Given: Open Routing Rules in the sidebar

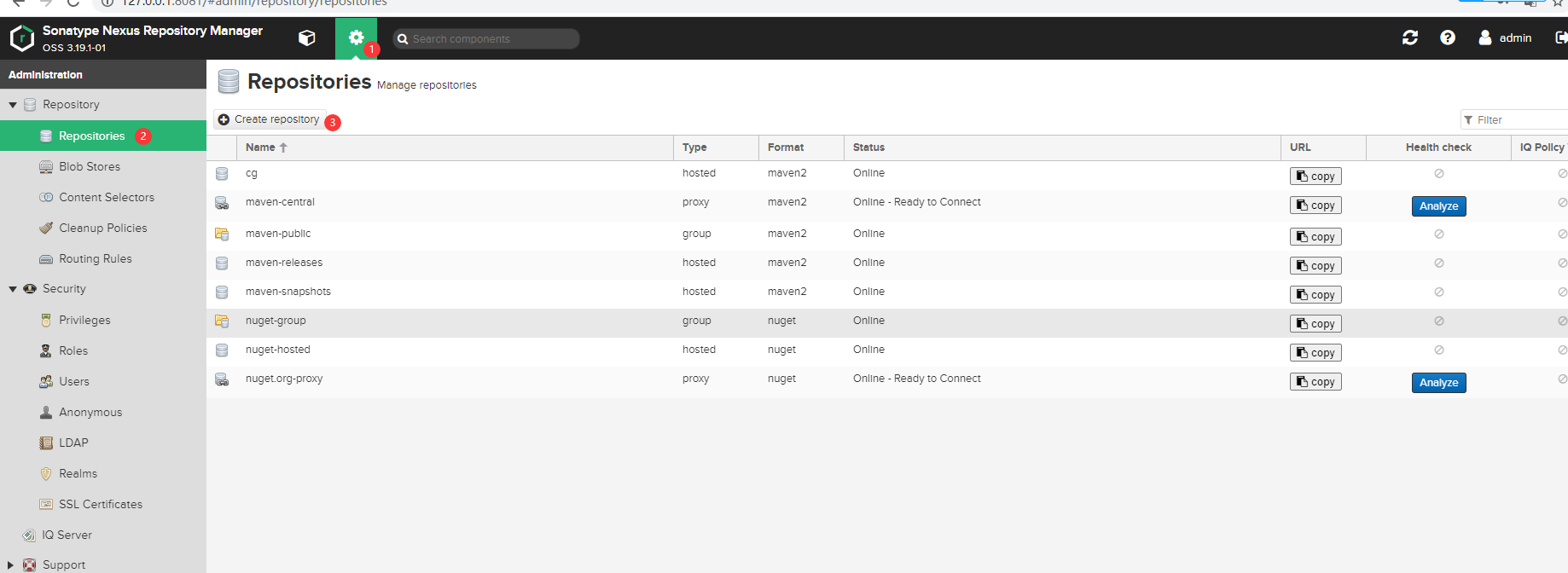Looking at the screenshot, I should click(x=103, y=259).
